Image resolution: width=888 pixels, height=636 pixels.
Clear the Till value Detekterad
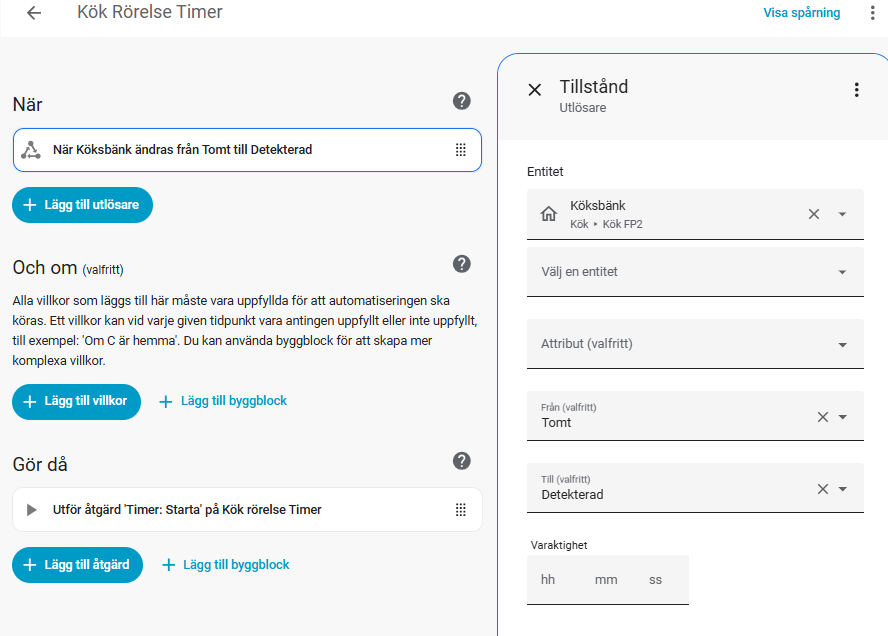tap(822, 489)
